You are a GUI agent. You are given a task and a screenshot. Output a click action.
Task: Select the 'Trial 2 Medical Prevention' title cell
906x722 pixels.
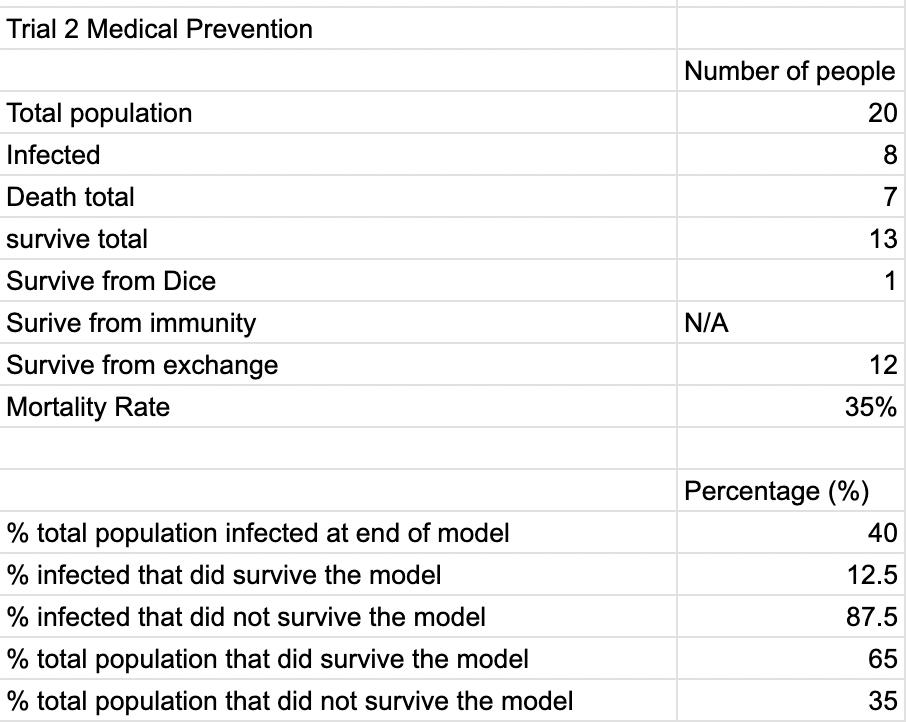click(160, 29)
